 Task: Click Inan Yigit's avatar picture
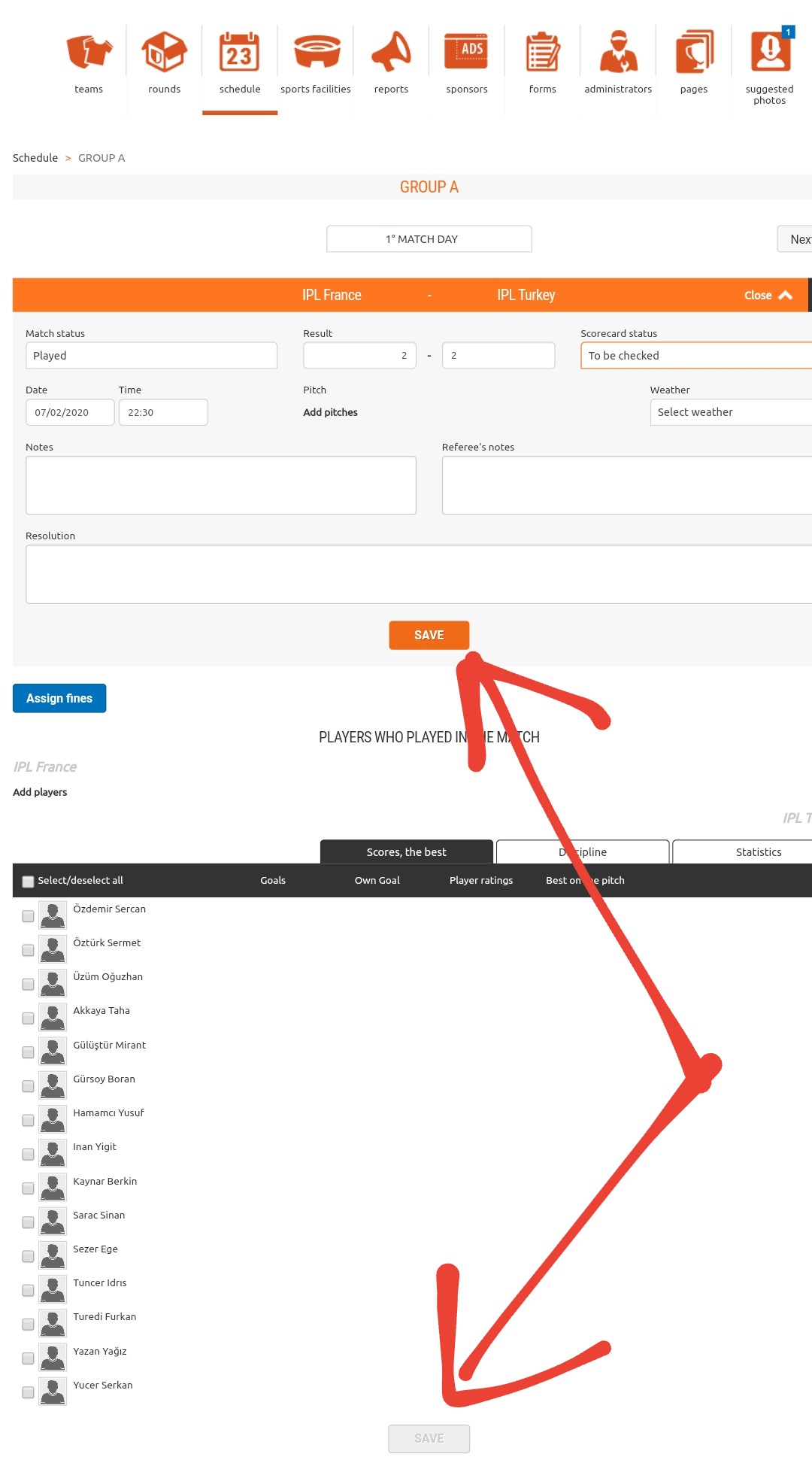(x=53, y=1154)
